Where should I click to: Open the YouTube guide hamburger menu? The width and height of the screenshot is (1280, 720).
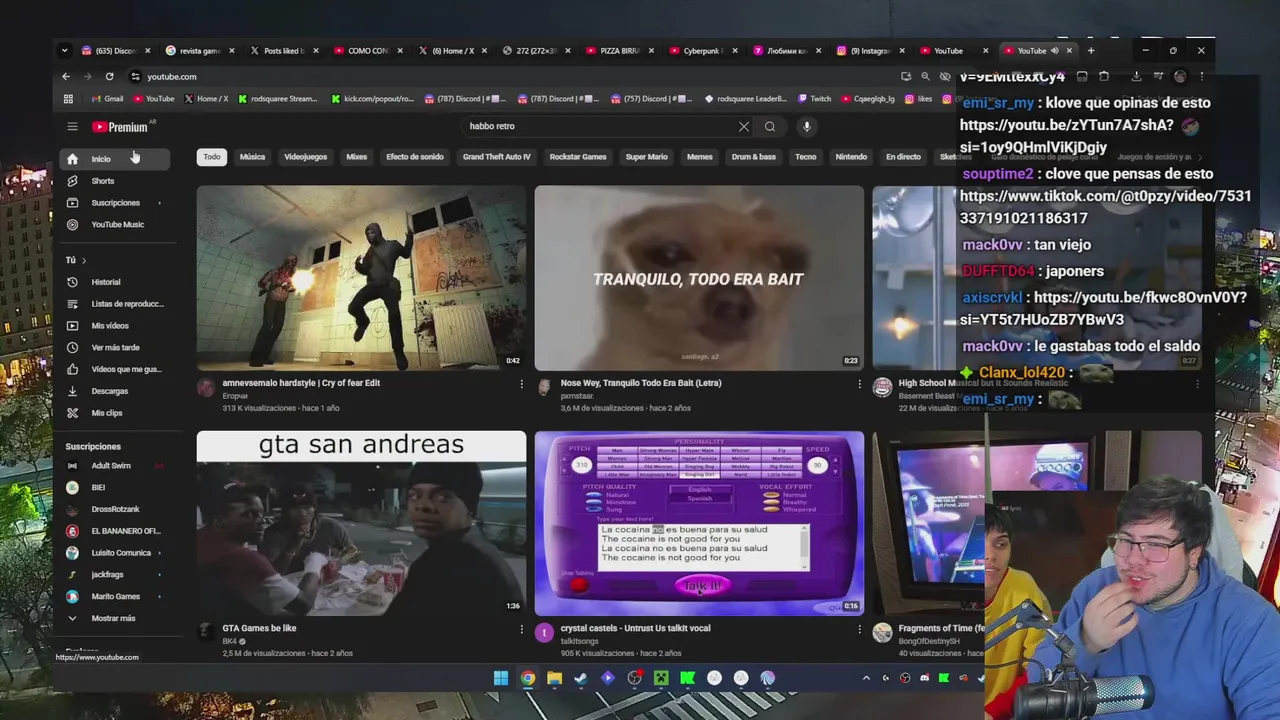coord(72,127)
